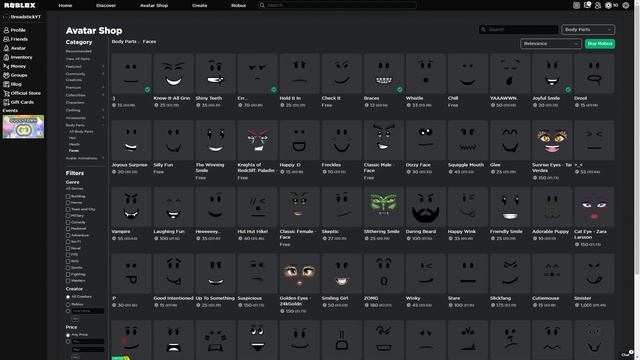Screen dimensions: 640x360
Task: Click the square icon left of notifications
Action: click(576, 5)
